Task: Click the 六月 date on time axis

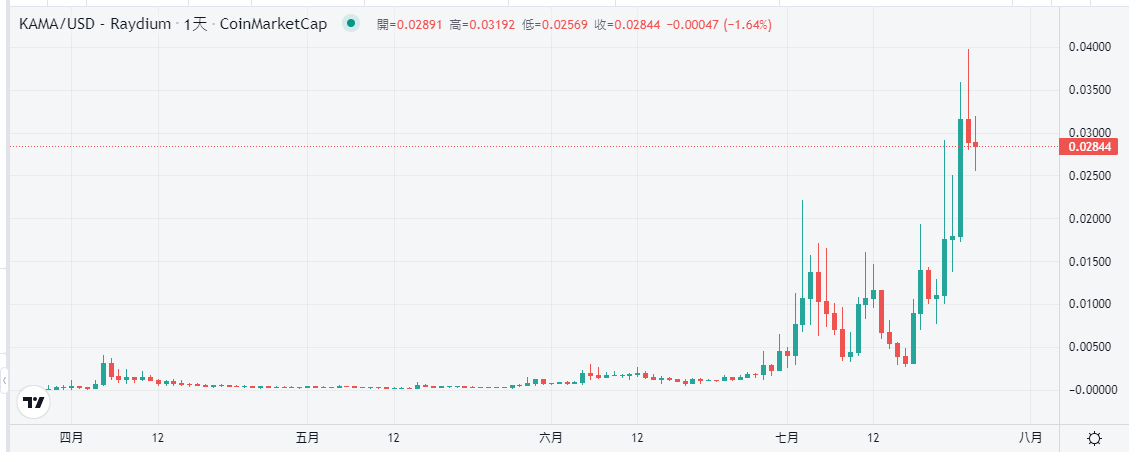Action: [x=550, y=438]
